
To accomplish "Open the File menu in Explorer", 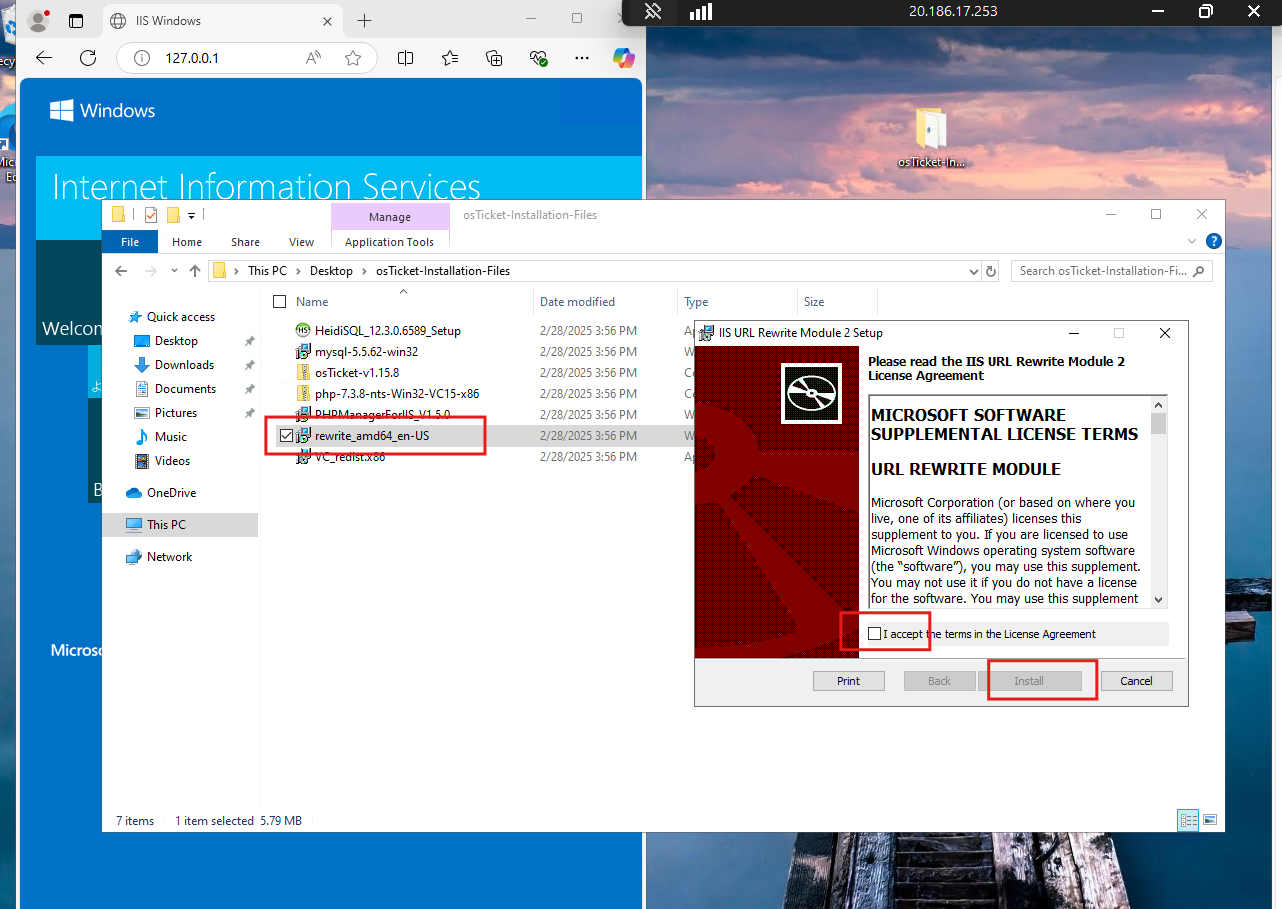I will pyautogui.click(x=130, y=241).
